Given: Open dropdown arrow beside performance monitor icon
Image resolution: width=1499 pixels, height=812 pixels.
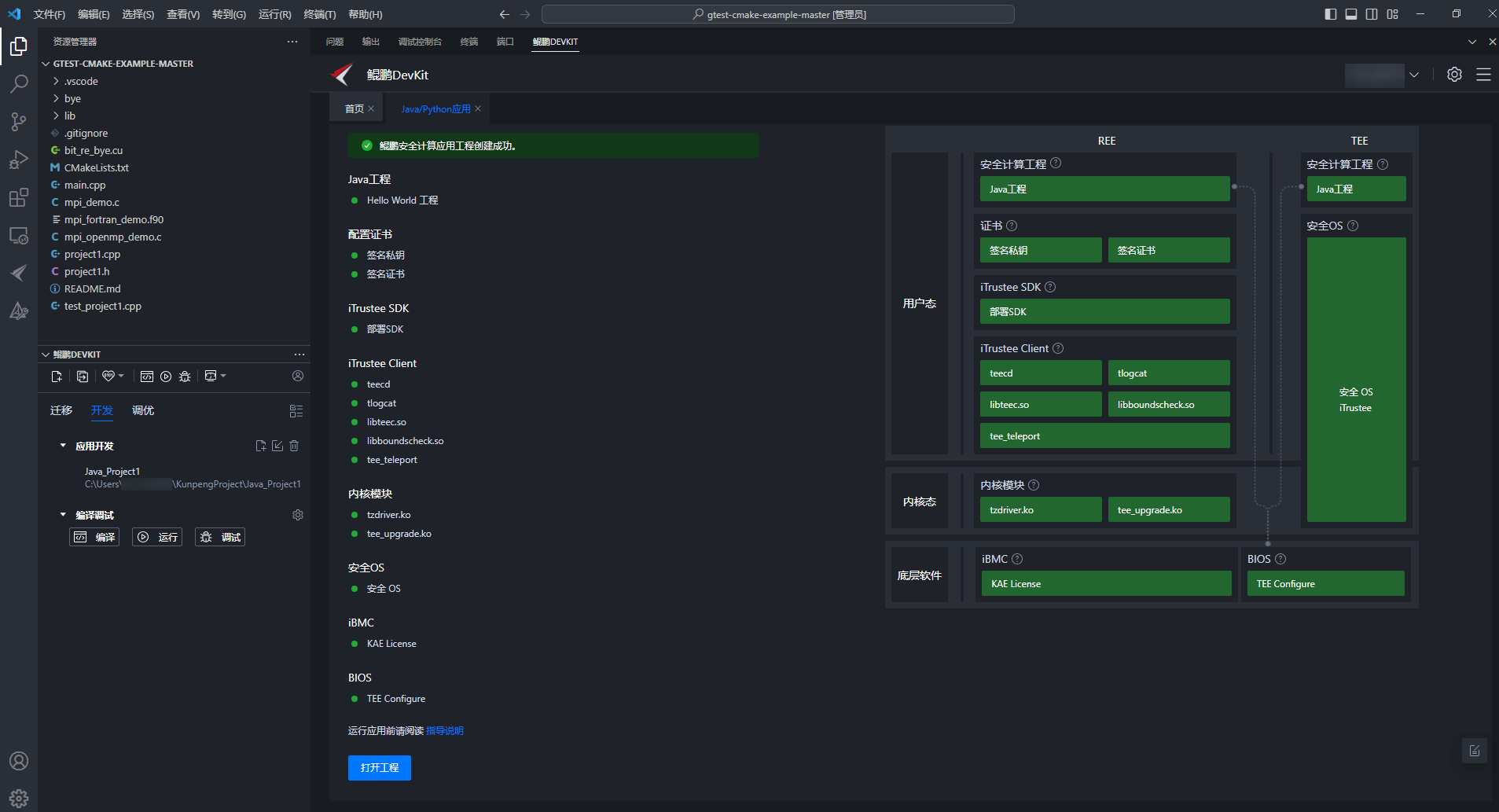Looking at the screenshot, I should coord(223,376).
